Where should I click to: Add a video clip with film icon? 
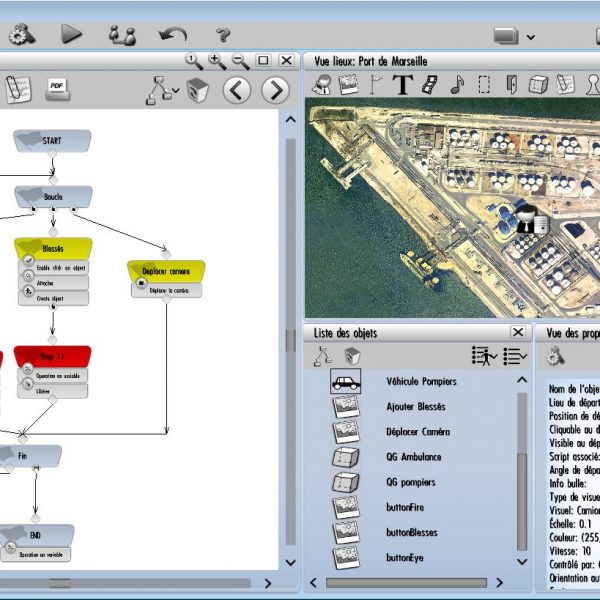pyautogui.click(x=430, y=84)
